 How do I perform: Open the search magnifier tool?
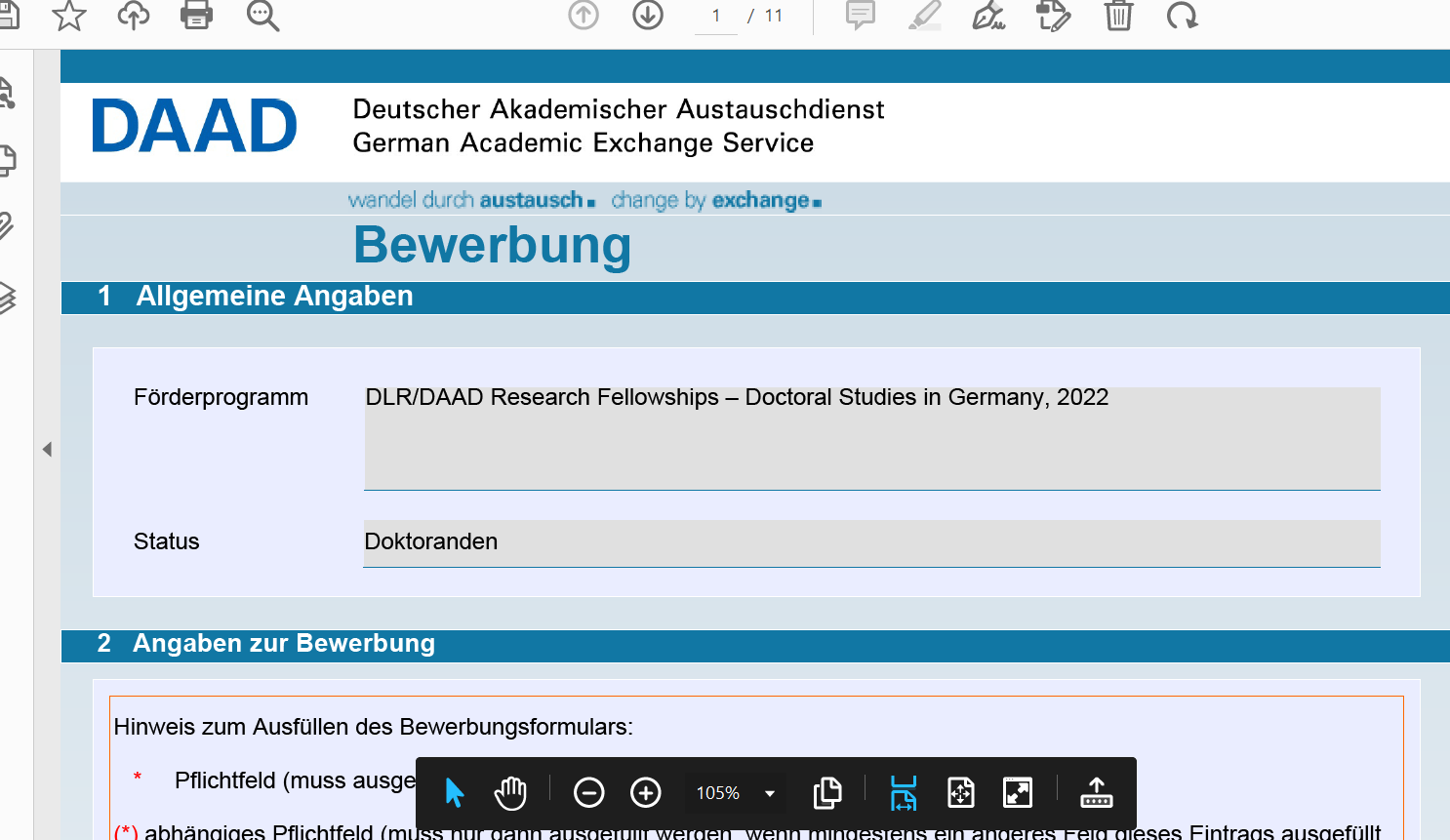pos(262,16)
